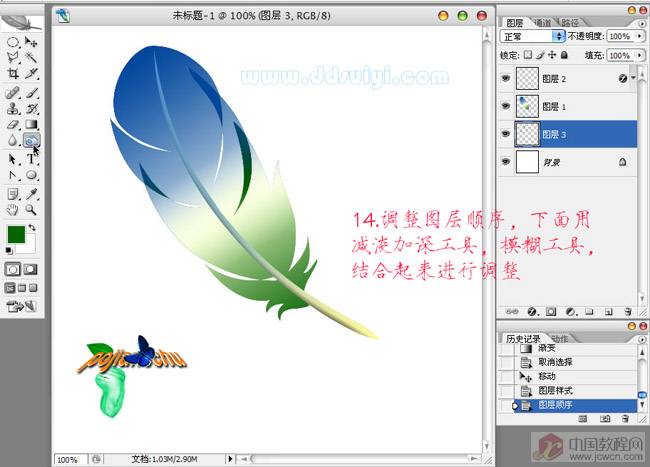The image size is (650, 467).
Task: Switch to Standard editing mode
Action: click(x=12, y=270)
